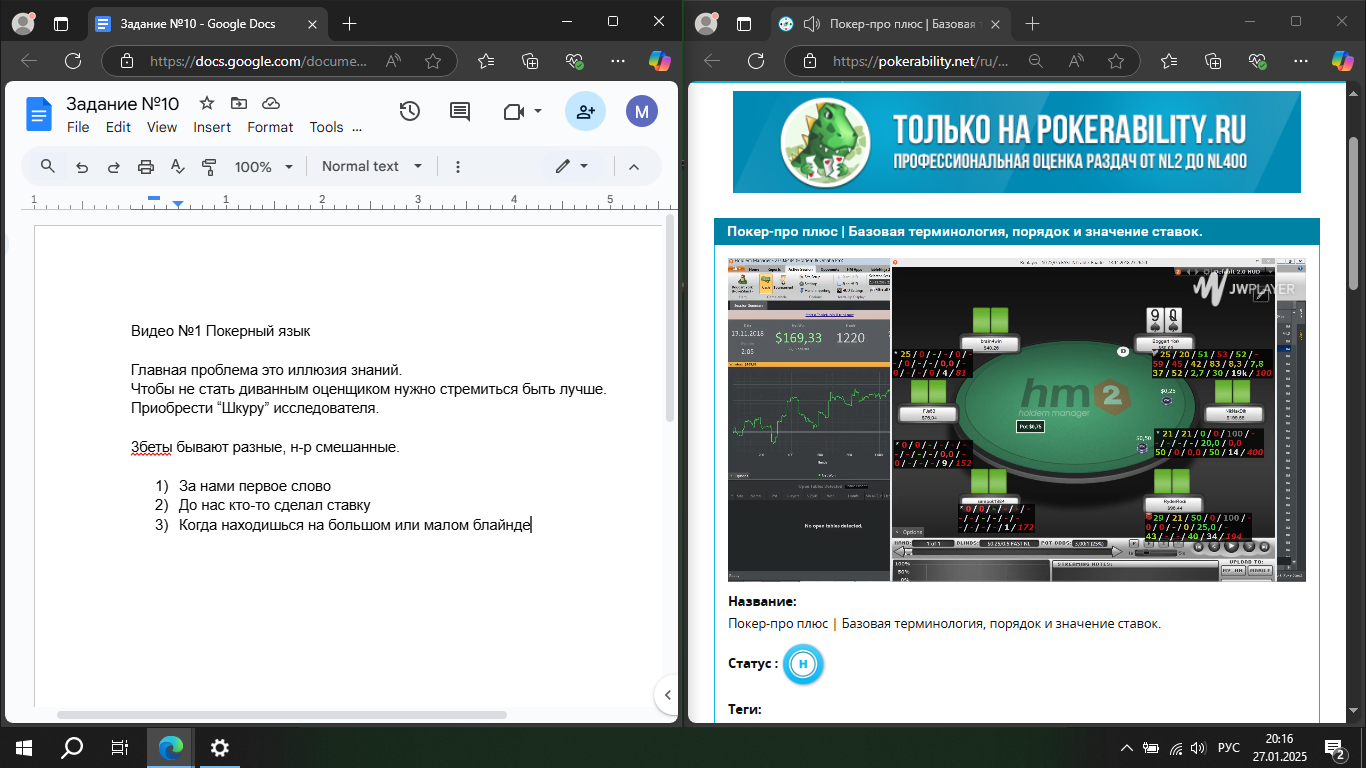Click the left indent ruler marker
Viewport: 1366px width, 768px height.
pyautogui.click(x=178, y=205)
